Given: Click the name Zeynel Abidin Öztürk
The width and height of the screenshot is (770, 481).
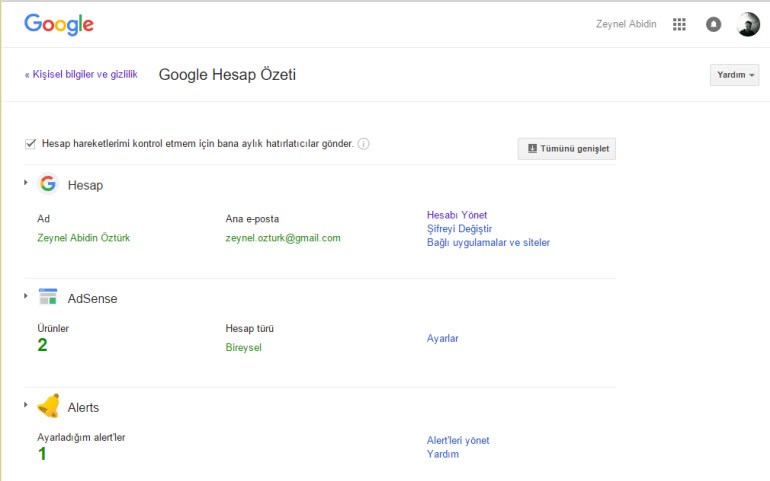Looking at the screenshot, I should pyautogui.click(x=83, y=238).
